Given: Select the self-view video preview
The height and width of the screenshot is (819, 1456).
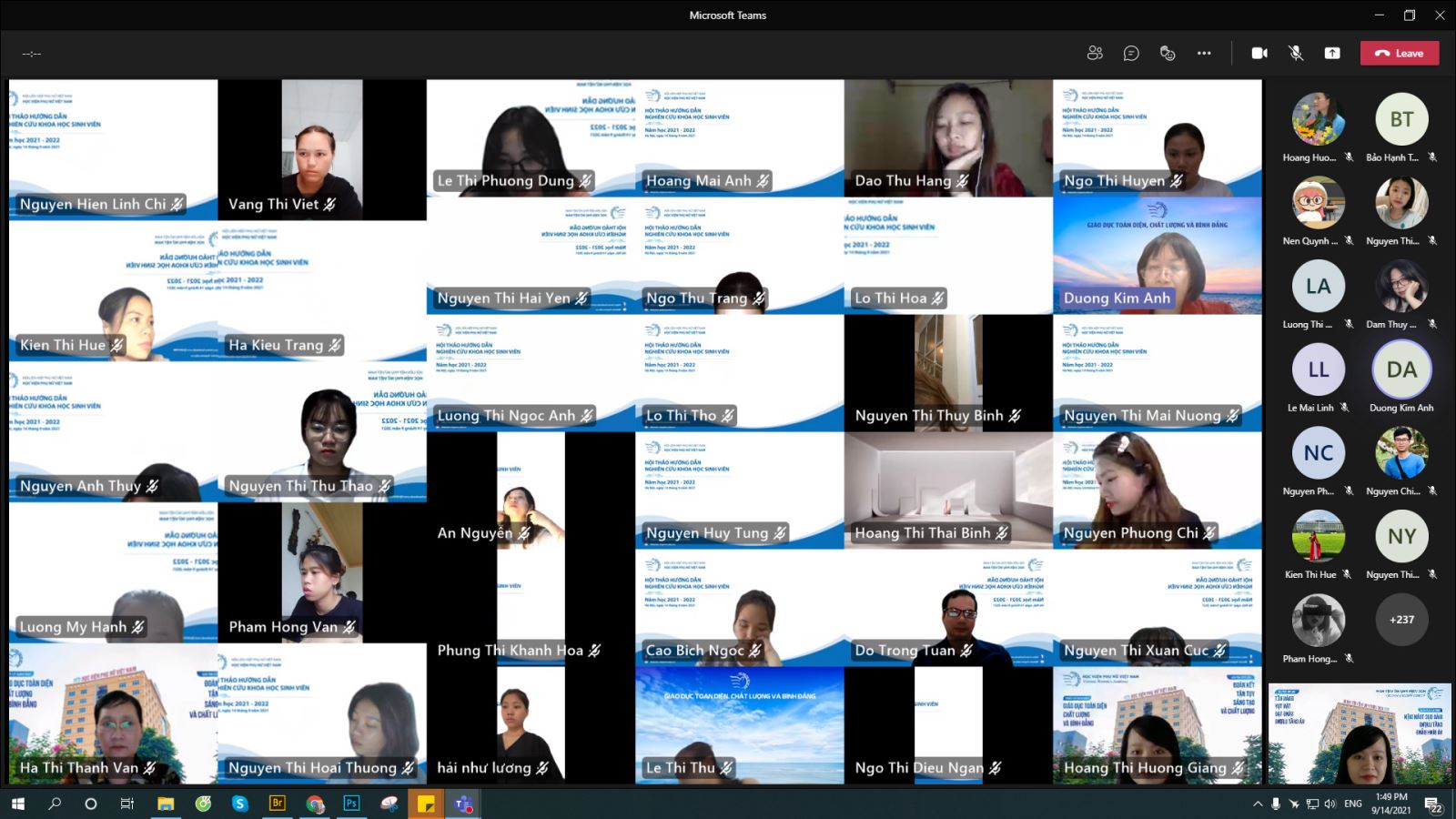Looking at the screenshot, I should click(x=1360, y=733).
